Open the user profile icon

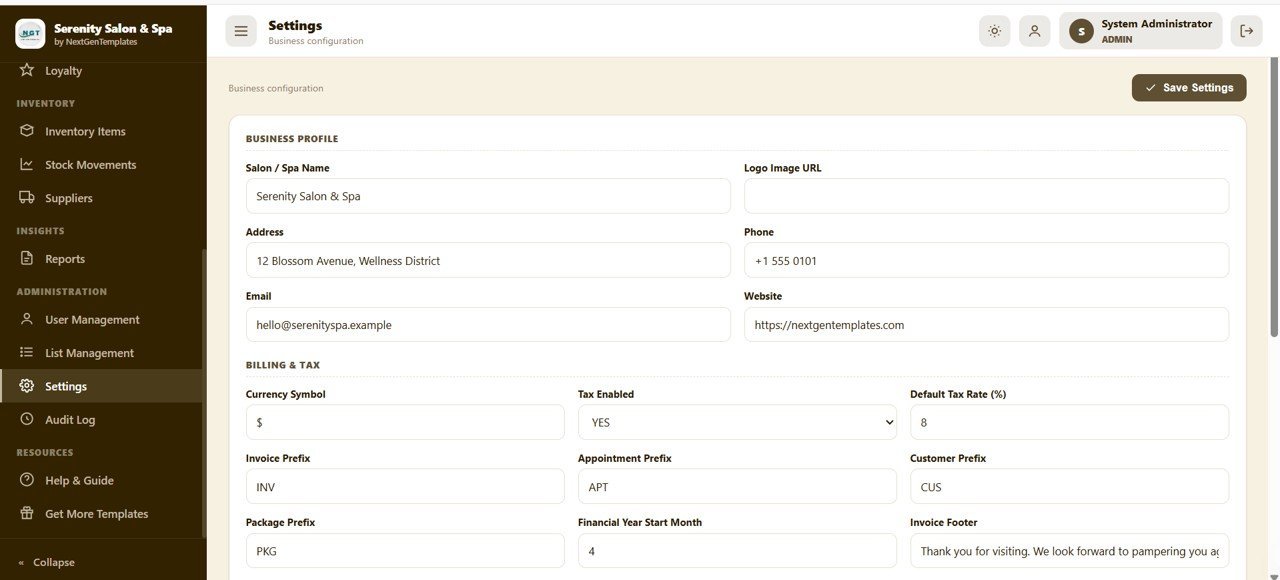tap(1034, 31)
